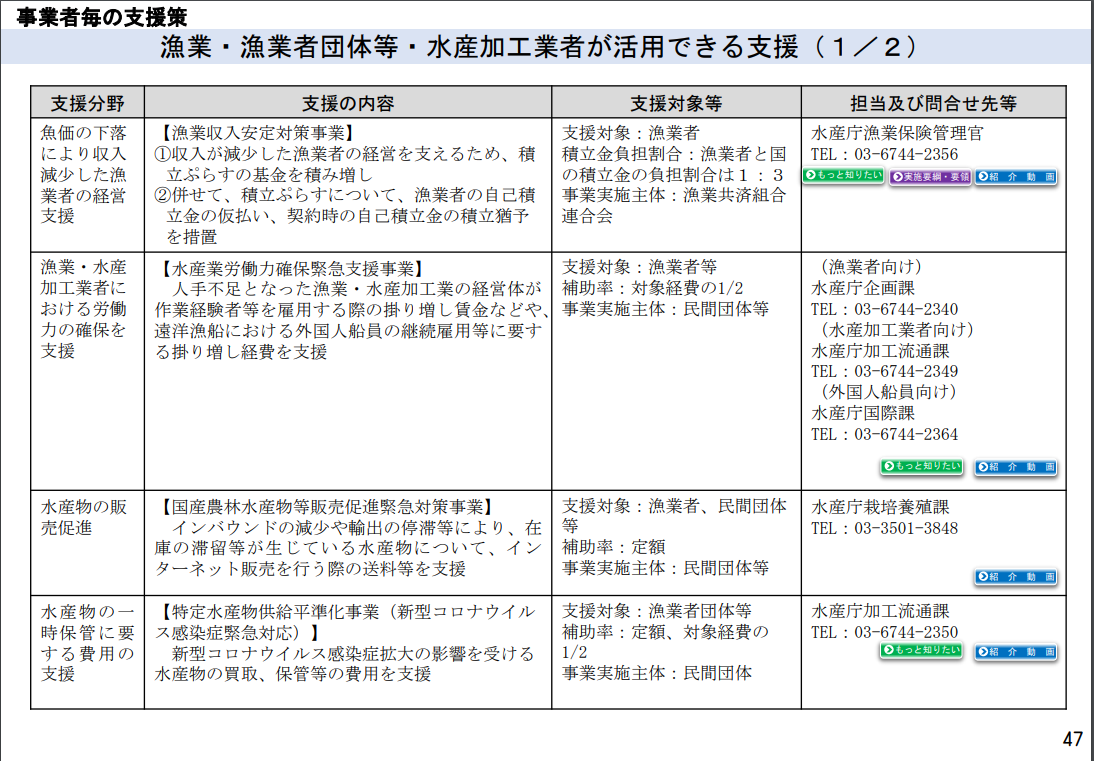
Task: Click the （漁業者向け） label
Action: (x=871, y=267)
